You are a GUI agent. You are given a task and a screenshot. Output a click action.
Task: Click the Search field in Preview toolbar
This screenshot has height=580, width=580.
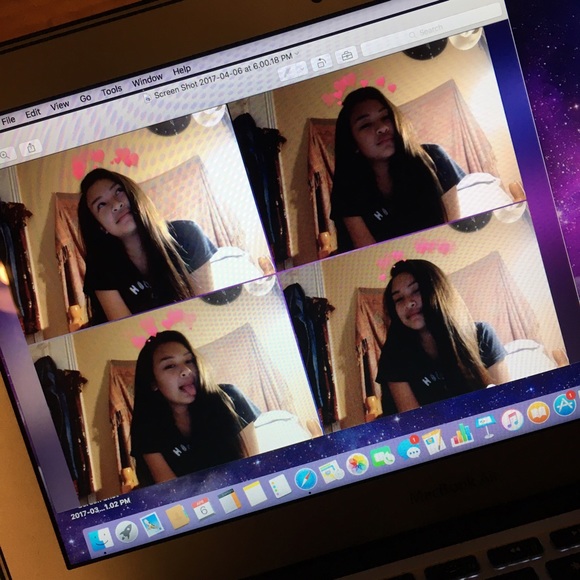point(432,33)
